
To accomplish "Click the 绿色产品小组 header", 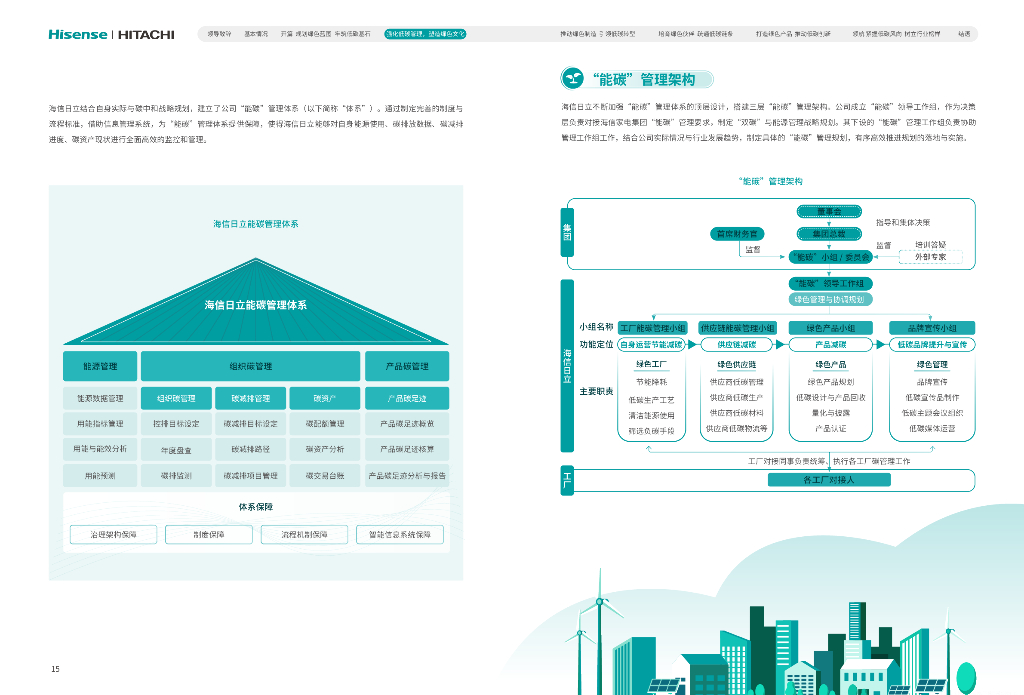I will pyautogui.click(x=831, y=328).
